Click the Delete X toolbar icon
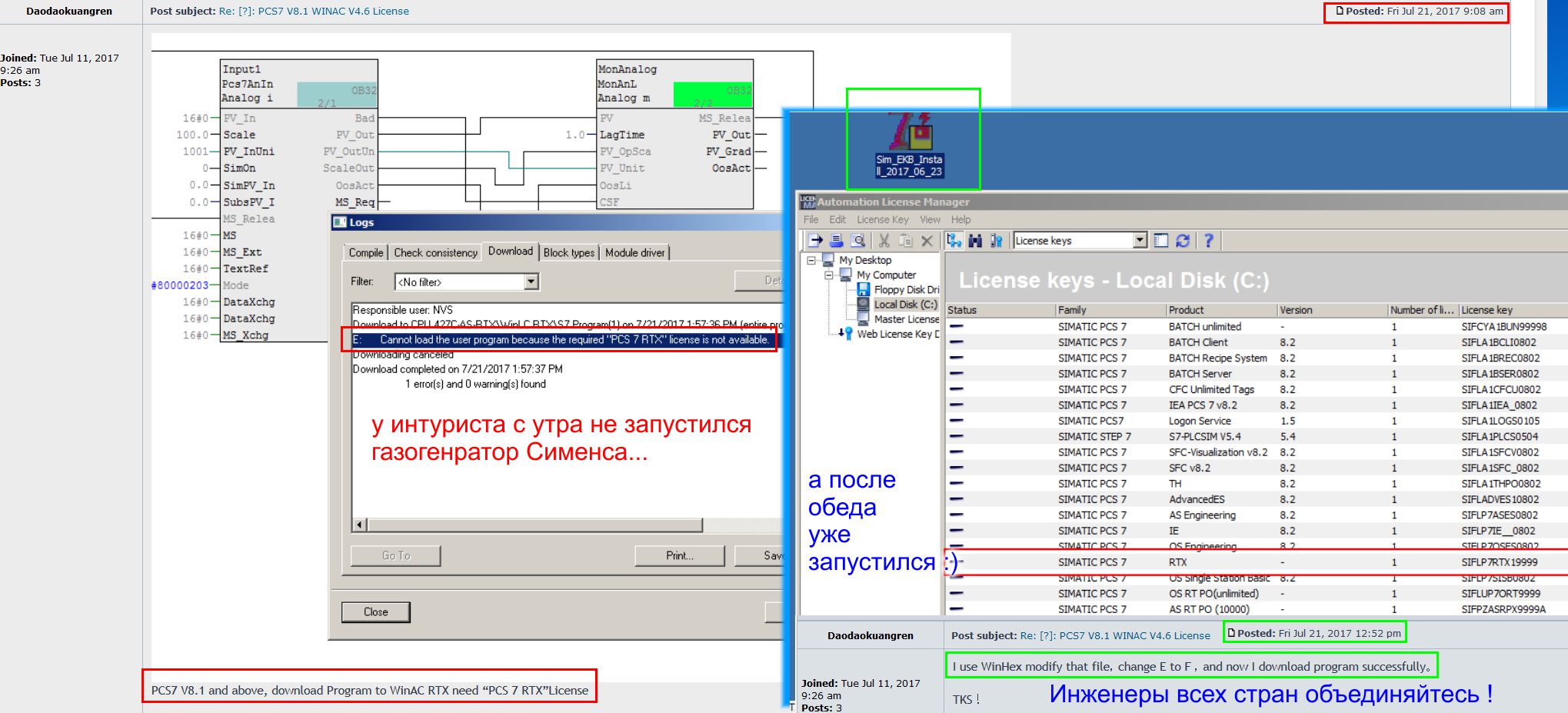The image size is (1568, 713). click(927, 241)
